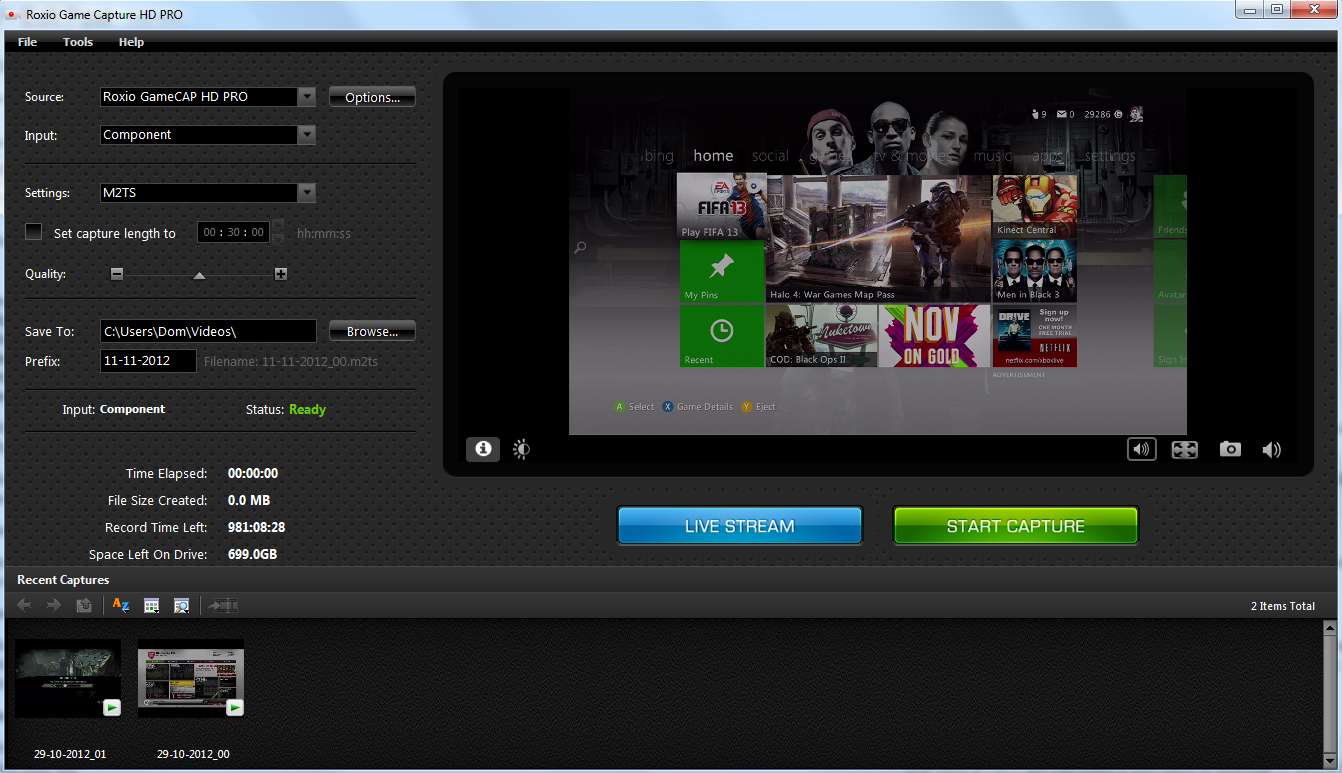This screenshot has width=1342, height=773.
Task: Click the capture length time field
Action: pos(234,232)
